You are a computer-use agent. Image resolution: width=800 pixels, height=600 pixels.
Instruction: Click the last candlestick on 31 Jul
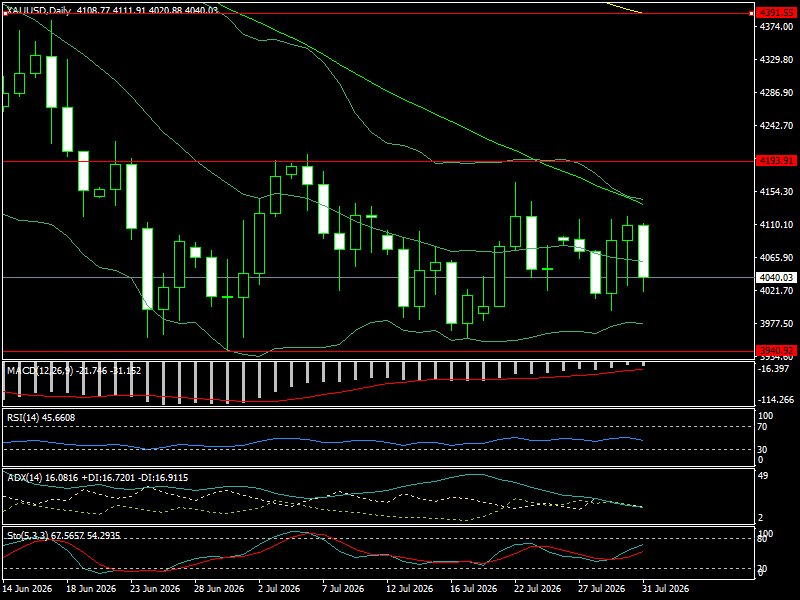[x=643, y=252]
